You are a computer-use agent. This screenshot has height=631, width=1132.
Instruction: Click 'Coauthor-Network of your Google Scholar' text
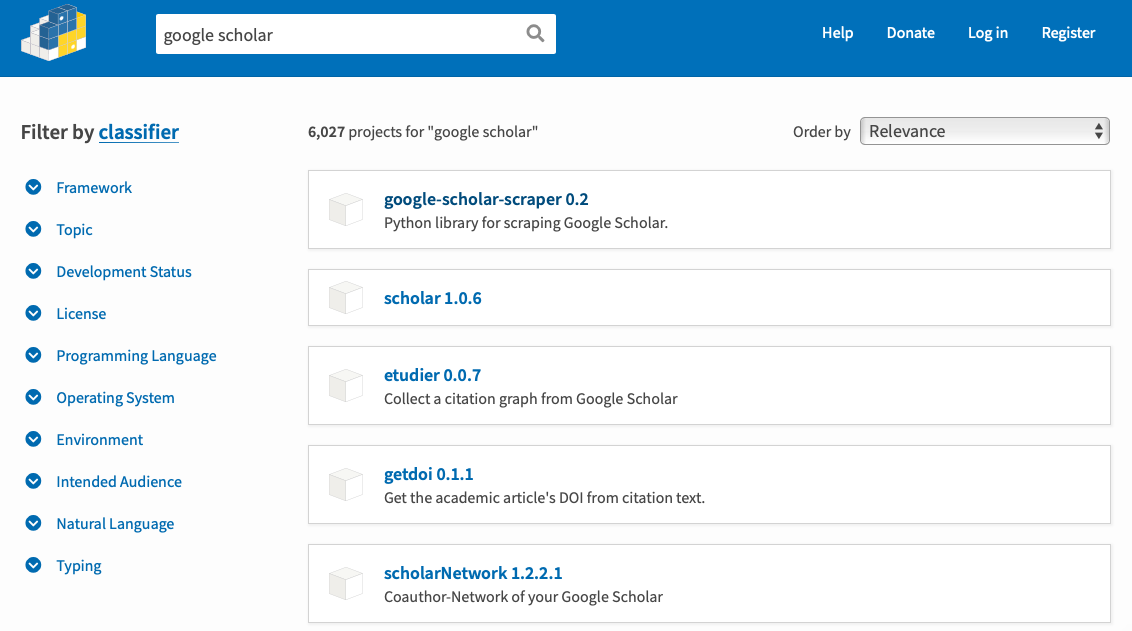tap(523, 596)
